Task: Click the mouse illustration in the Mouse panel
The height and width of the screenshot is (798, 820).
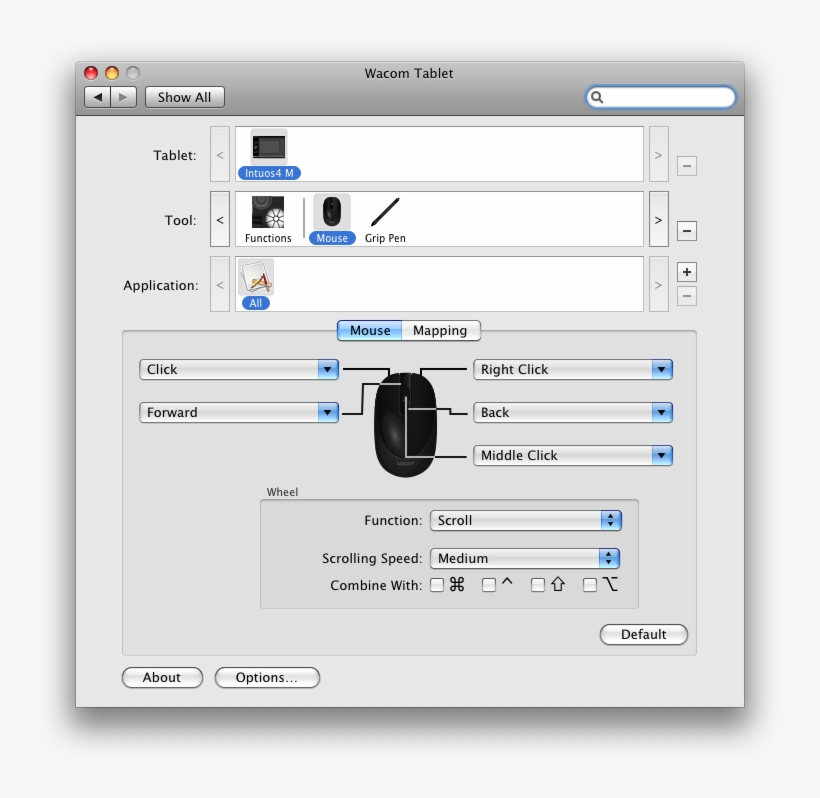Action: point(405,424)
